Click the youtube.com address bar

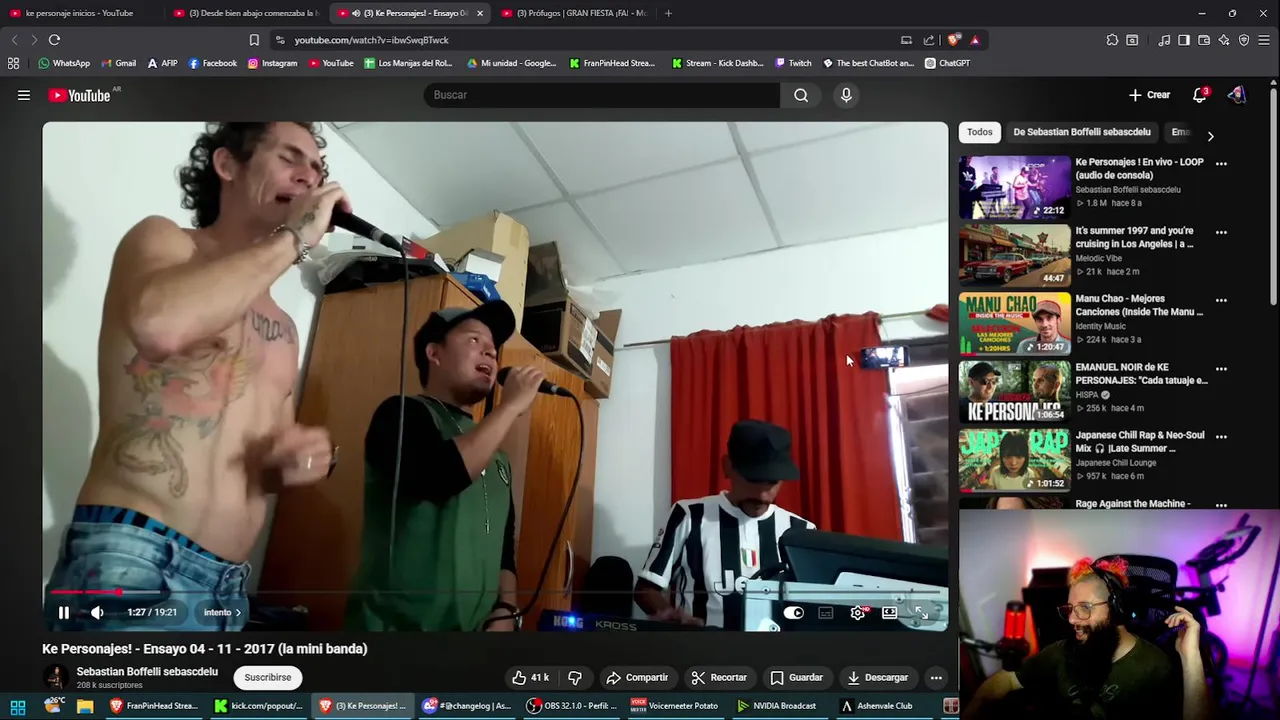click(x=580, y=40)
